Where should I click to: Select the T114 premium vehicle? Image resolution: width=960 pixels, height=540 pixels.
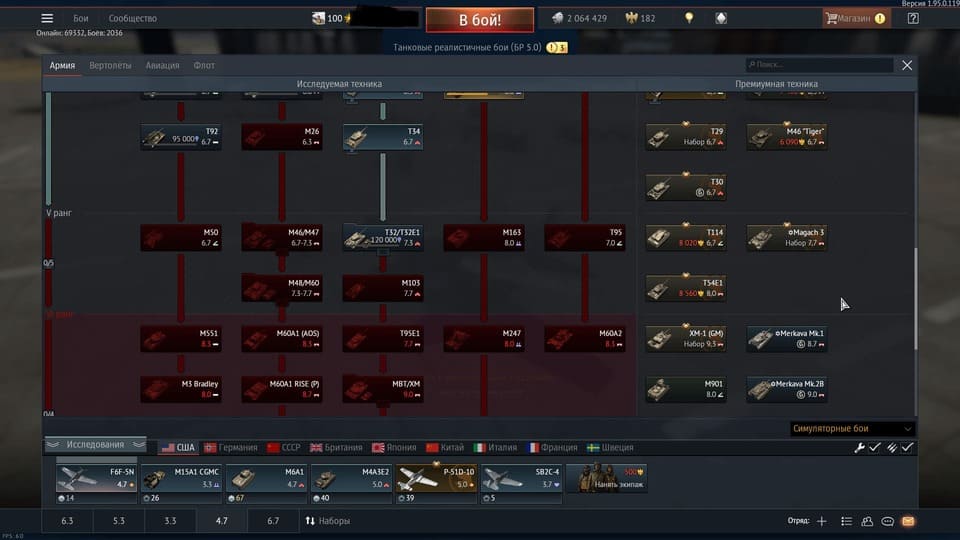(x=686, y=238)
